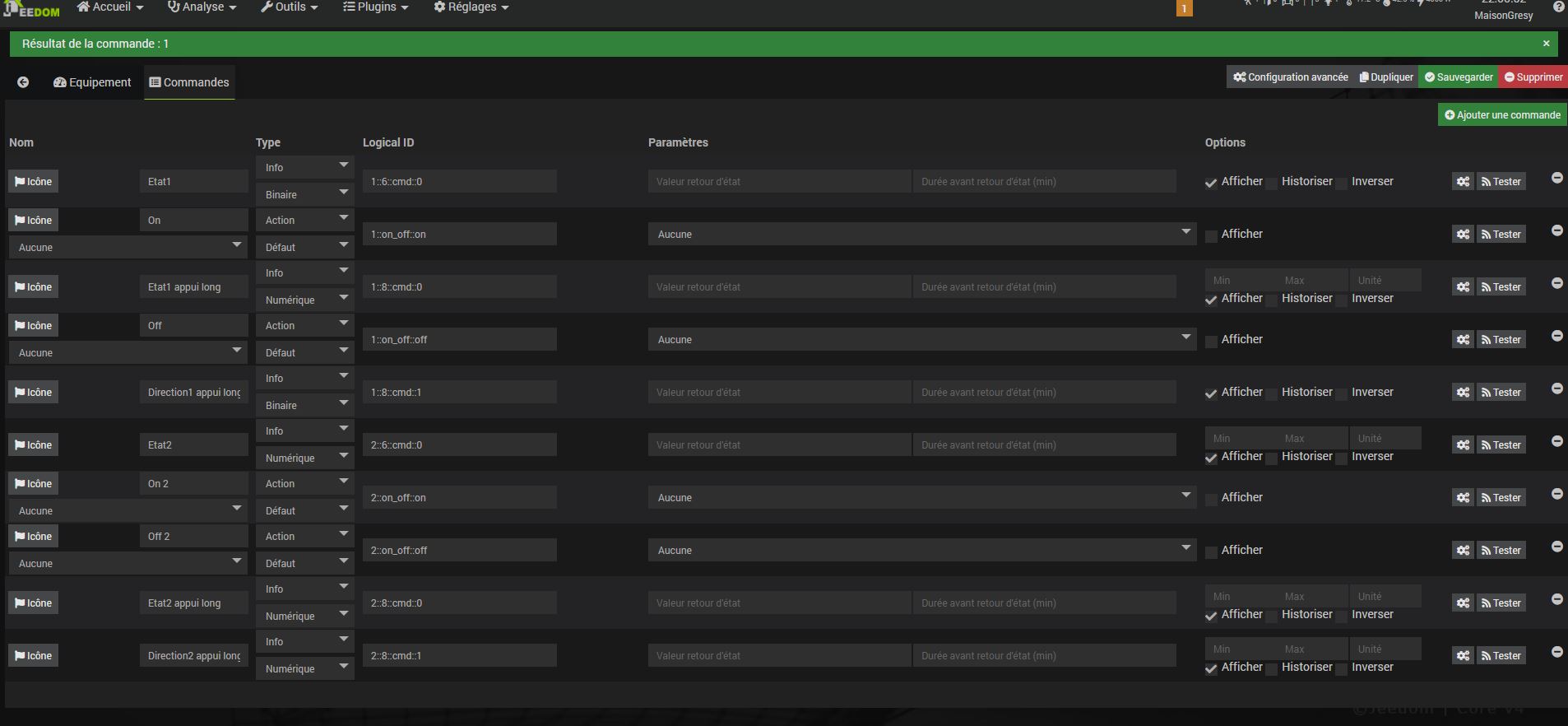
Task: Toggle Afficher checkbox for Etat1
Action: point(1211,184)
